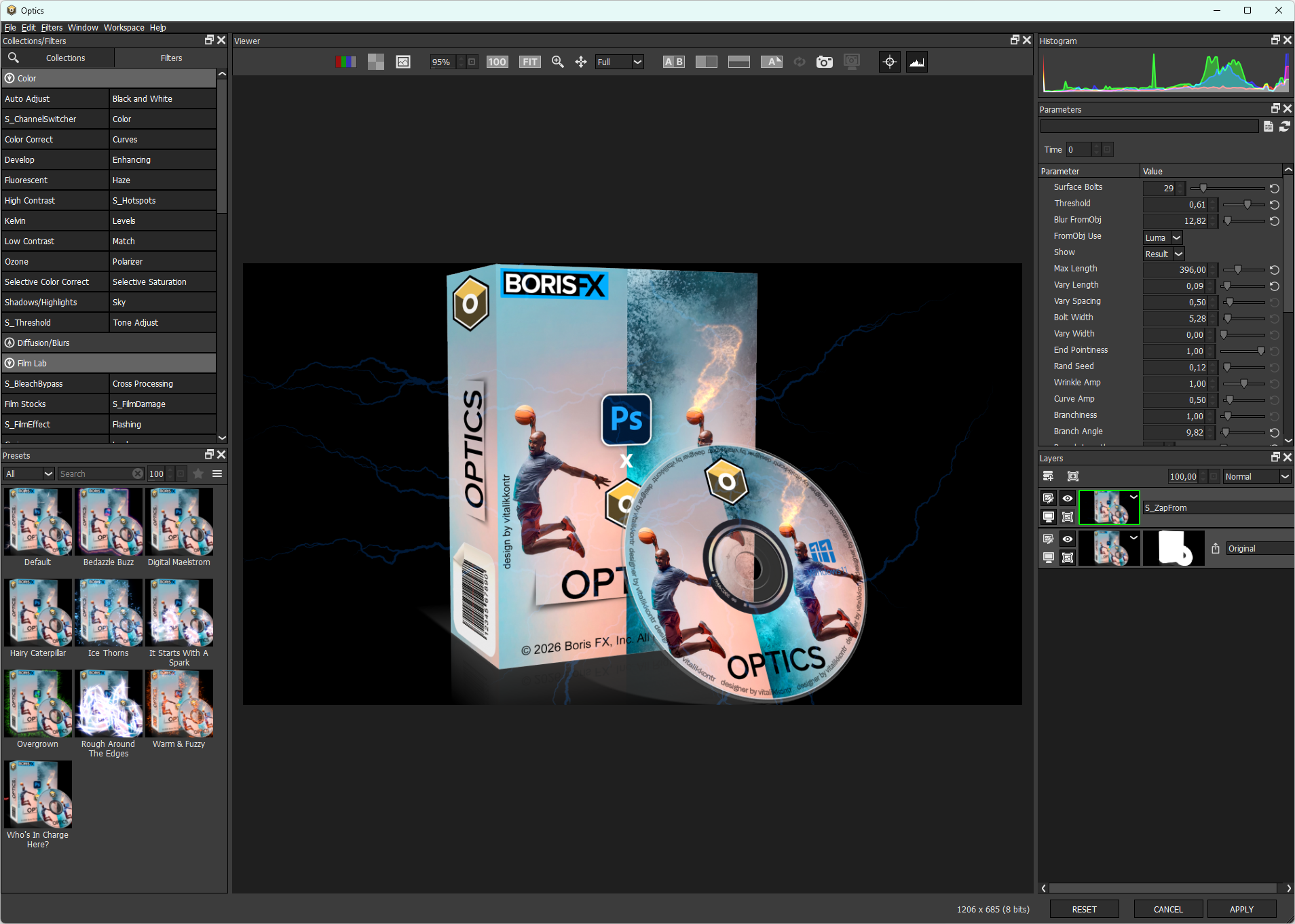
Task: Reset the Threshold parameter value
Action: [1275, 205]
